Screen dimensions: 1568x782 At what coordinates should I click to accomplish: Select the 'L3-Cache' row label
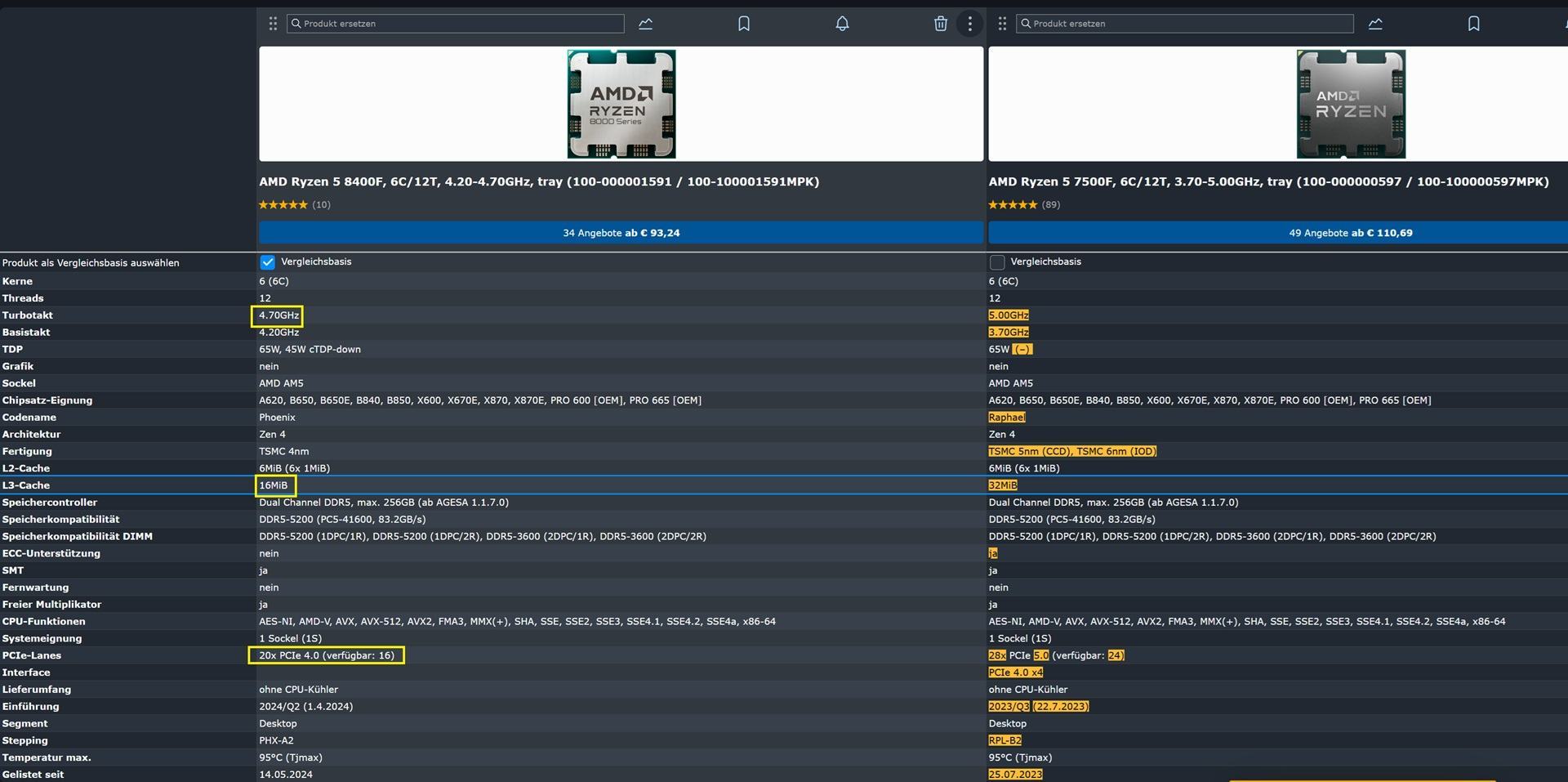coord(26,485)
